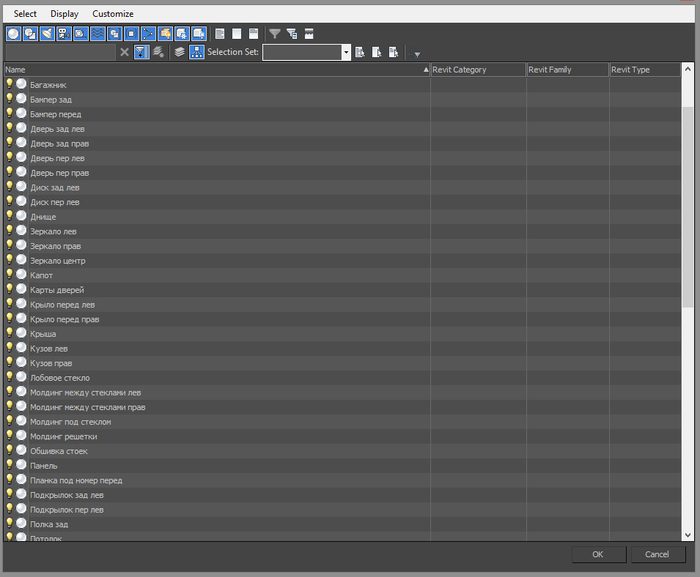Select Молдинг между стеклами прав object
Image resolution: width=700 pixels, height=577 pixels.
click(x=88, y=407)
